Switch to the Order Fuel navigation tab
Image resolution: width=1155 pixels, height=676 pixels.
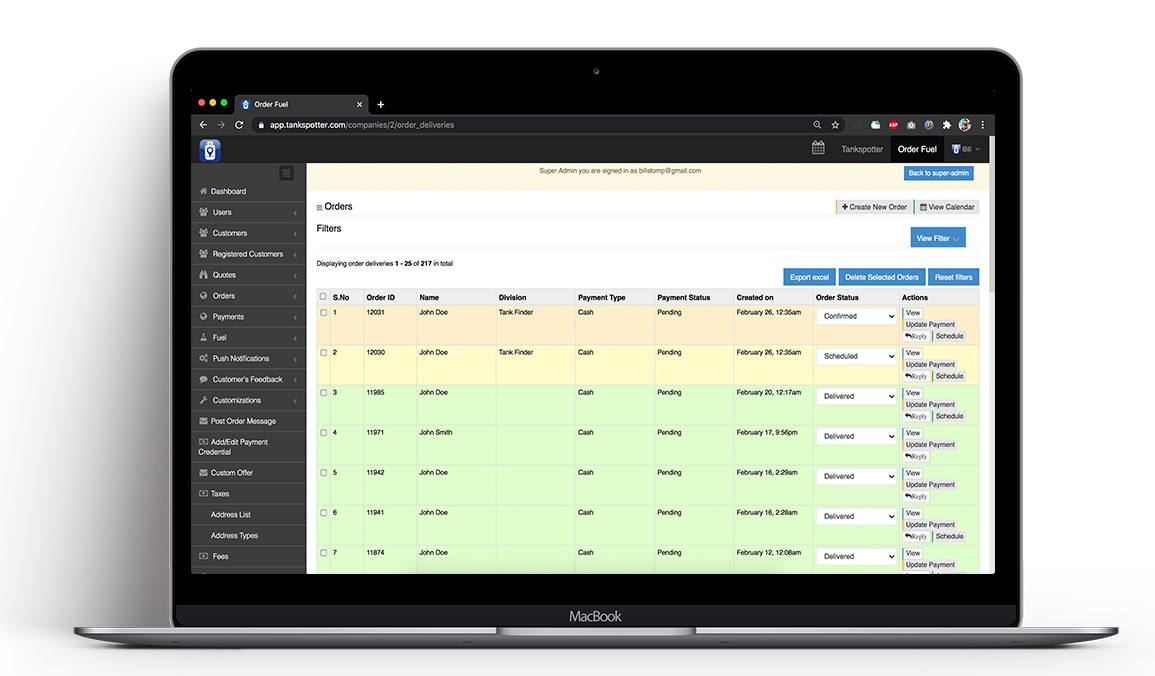click(917, 148)
